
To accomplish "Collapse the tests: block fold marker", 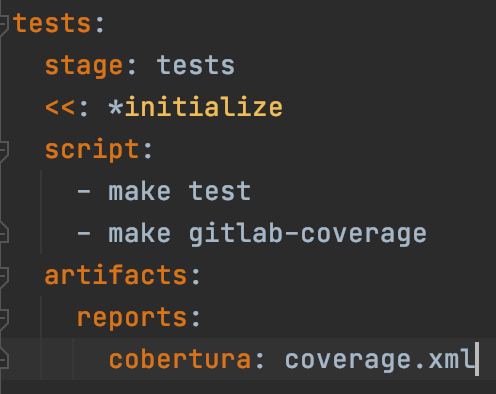I will 3,24.
